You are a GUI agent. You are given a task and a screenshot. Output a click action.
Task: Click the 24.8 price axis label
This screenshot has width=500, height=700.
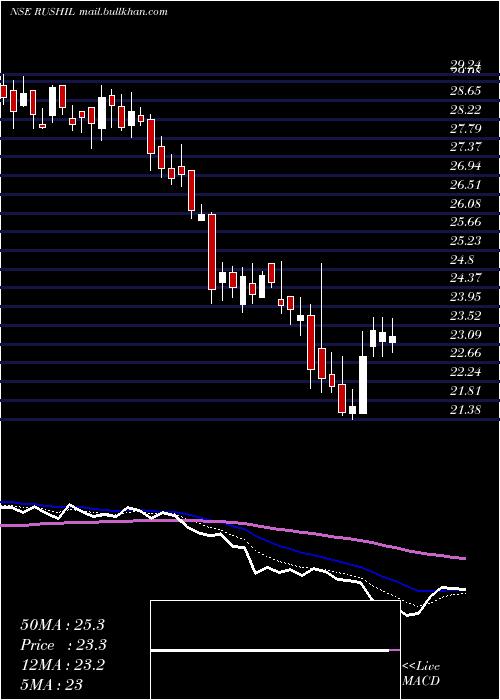tap(462, 259)
